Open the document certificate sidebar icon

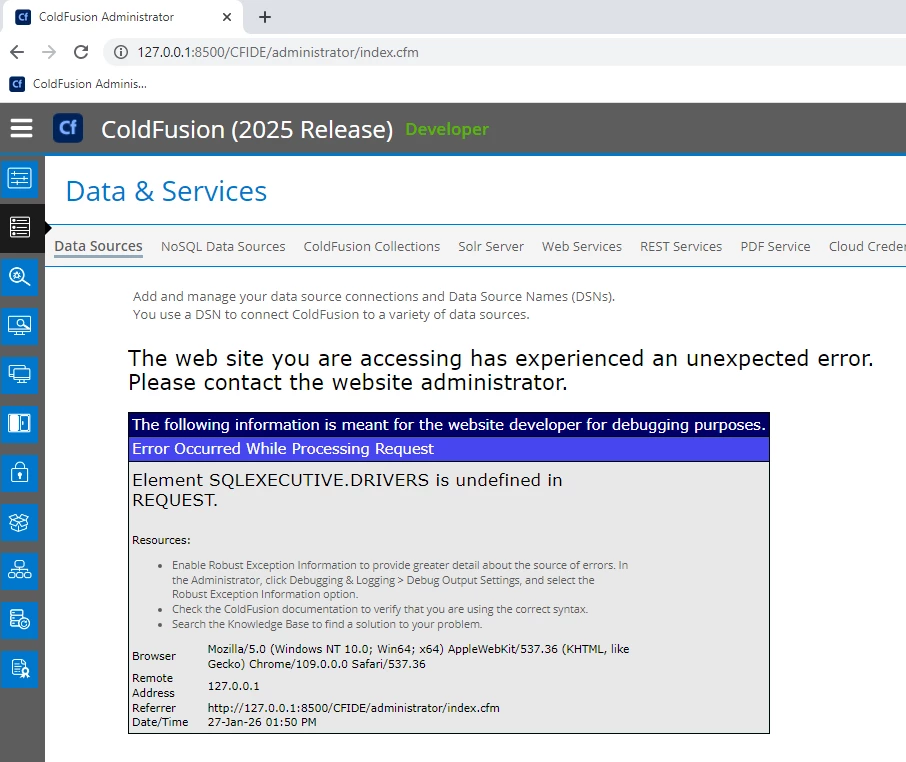pyautogui.click(x=20, y=669)
